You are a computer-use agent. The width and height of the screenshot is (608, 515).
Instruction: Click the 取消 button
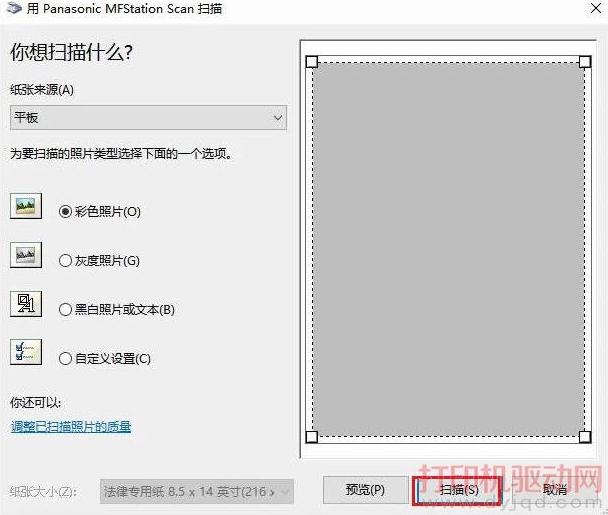pos(555,490)
